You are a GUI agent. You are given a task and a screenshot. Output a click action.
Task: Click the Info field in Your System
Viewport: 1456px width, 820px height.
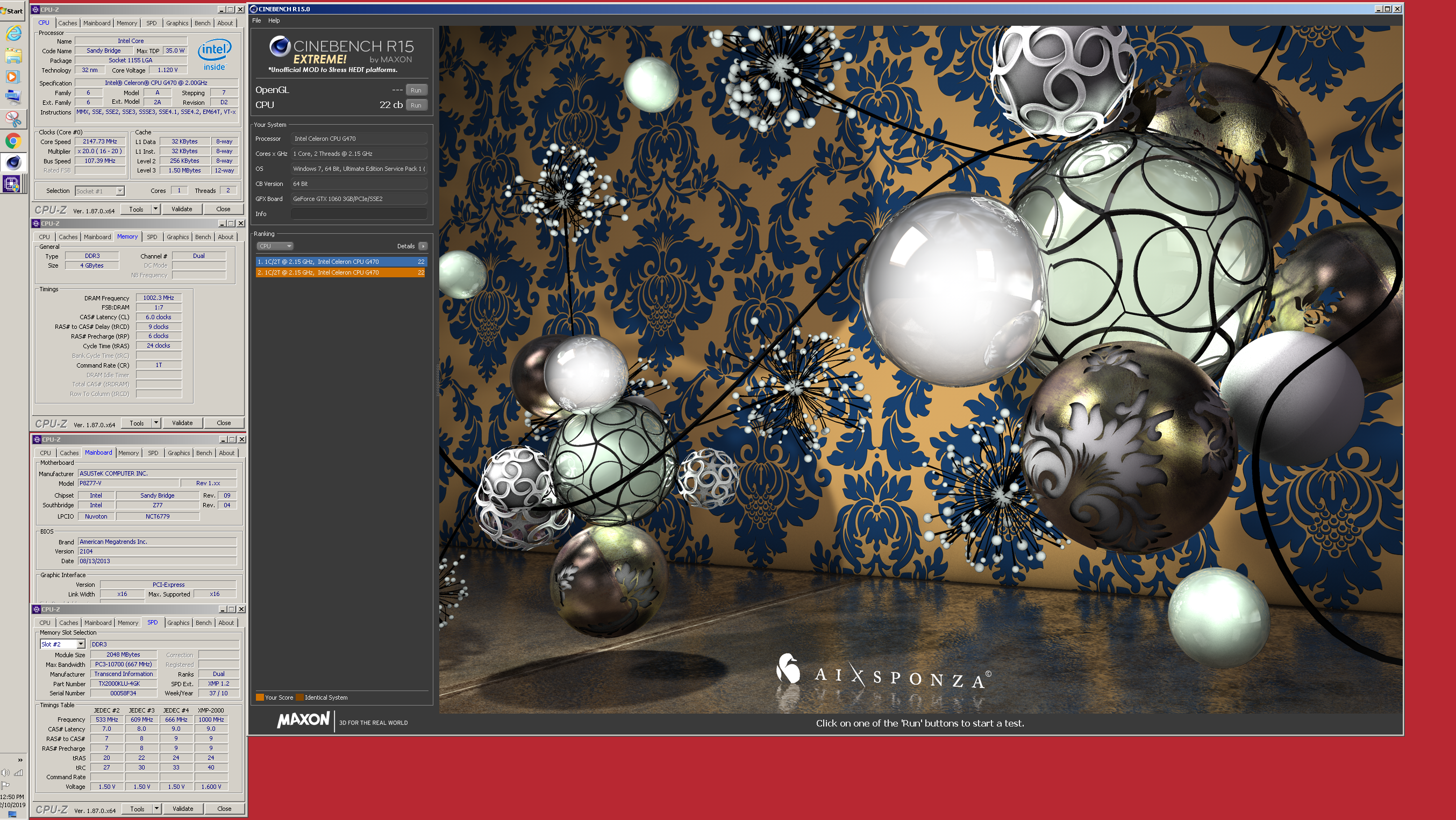click(358, 214)
